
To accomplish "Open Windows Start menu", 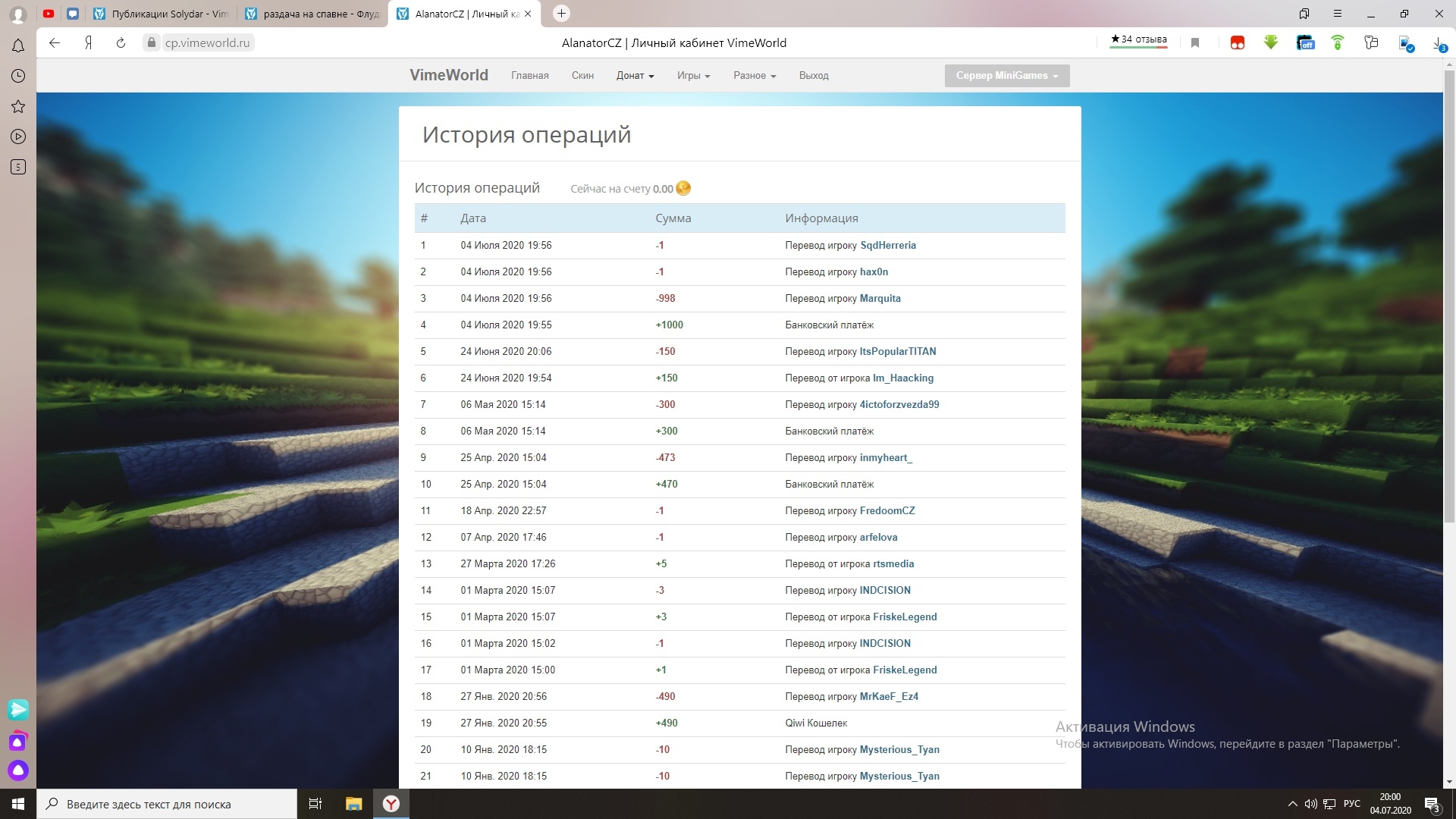I will pos(18,804).
